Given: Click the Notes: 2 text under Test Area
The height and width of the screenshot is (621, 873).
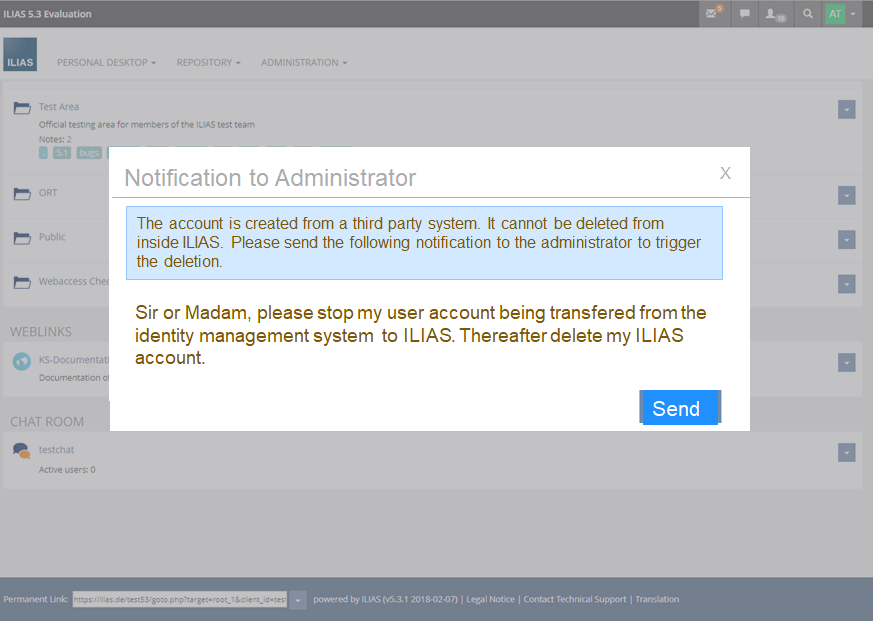Looking at the screenshot, I should click(55, 139).
